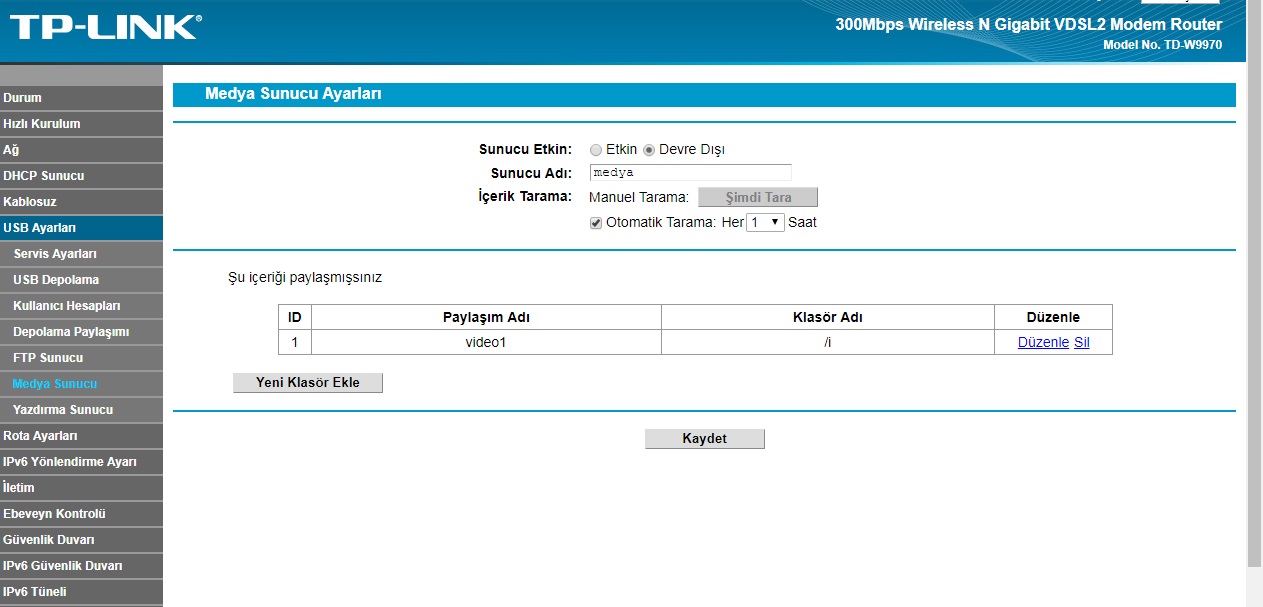Collapse the USB Ayarları menu section
1263x607 pixels.
81,228
